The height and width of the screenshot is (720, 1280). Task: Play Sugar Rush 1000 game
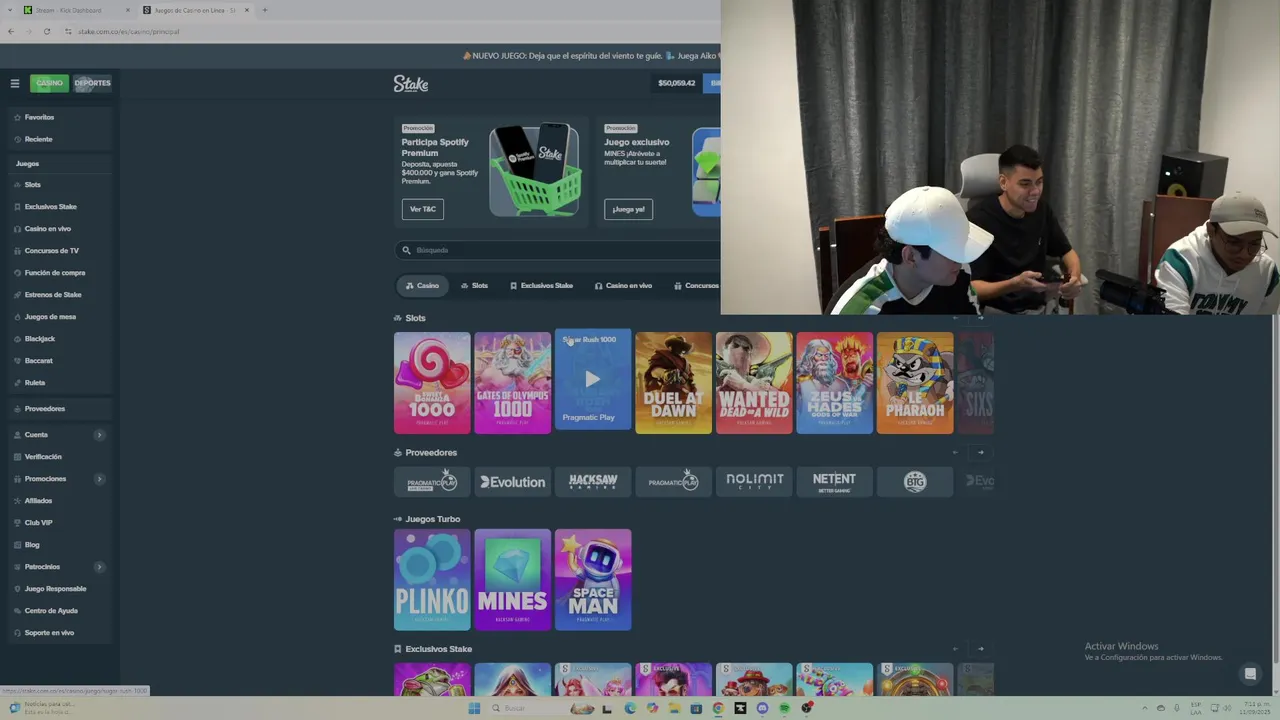pyautogui.click(x=593, y=380)
